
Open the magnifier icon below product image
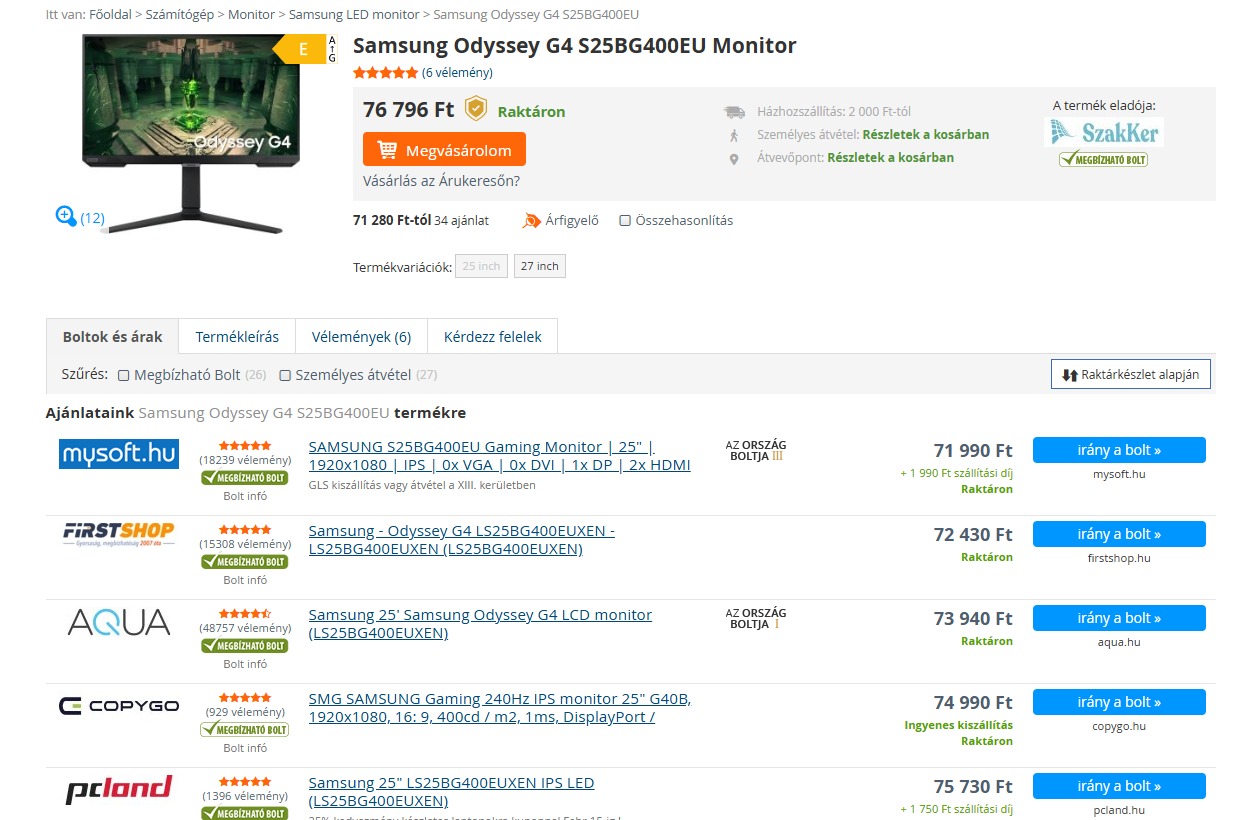point(66,216)
